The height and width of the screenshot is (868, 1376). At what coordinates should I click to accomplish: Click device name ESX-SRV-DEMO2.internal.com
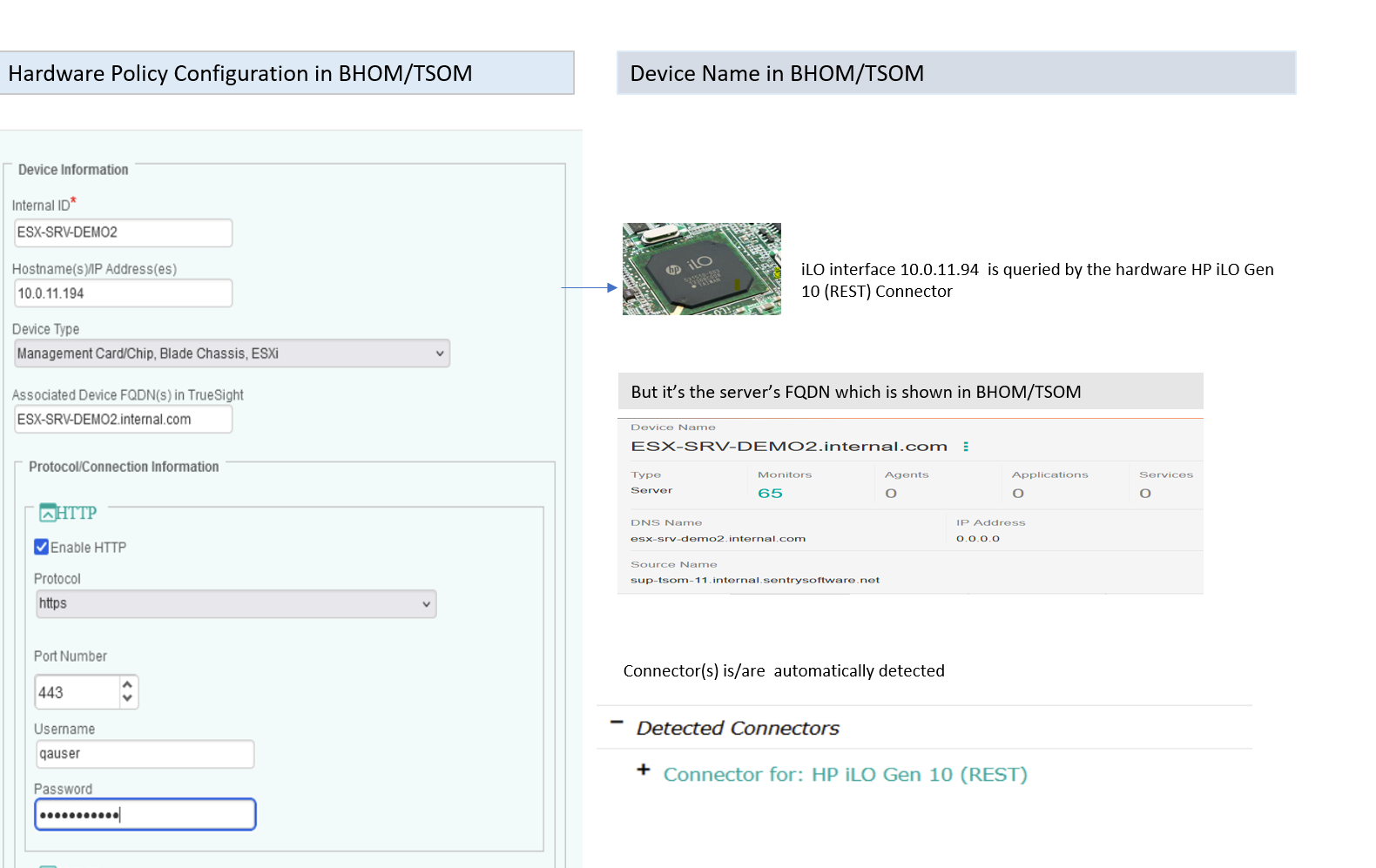tap(789, 447)
